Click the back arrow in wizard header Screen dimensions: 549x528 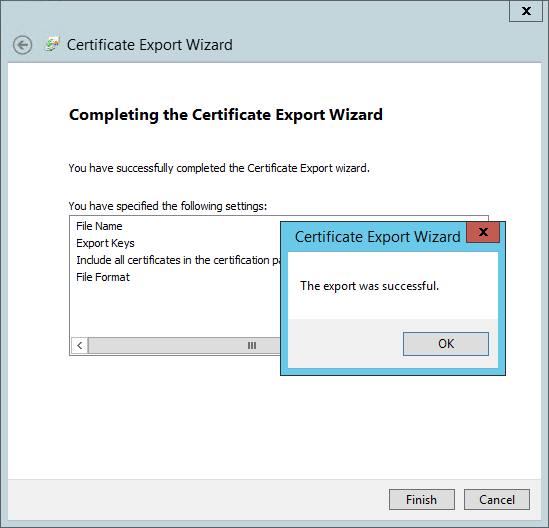pos(22,45)
